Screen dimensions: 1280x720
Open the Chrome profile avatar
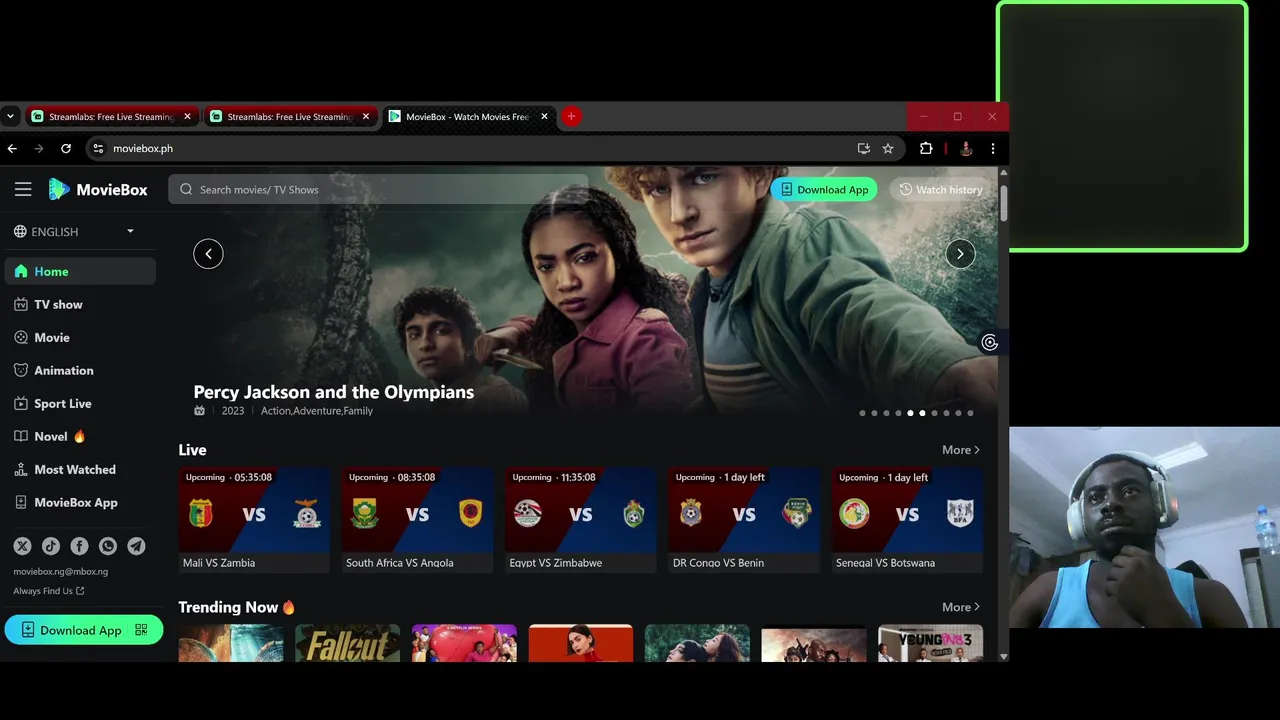[x=966, y=148]
